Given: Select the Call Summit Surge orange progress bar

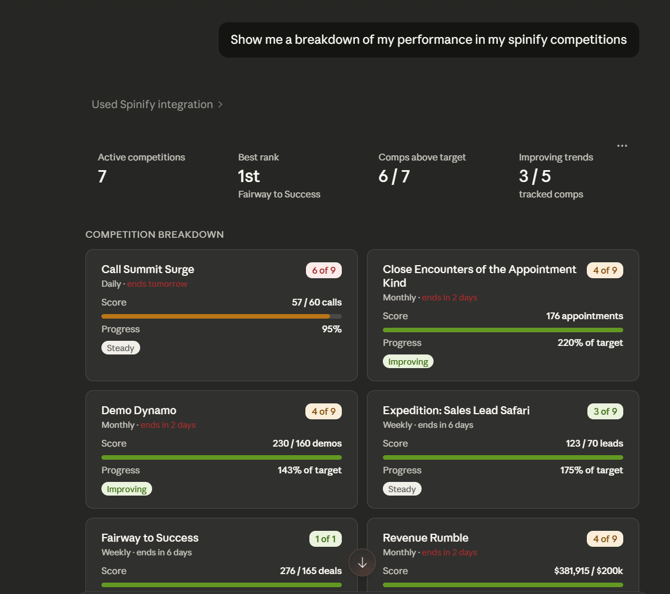Looking at the screenshot, I should tap(215, 316).
